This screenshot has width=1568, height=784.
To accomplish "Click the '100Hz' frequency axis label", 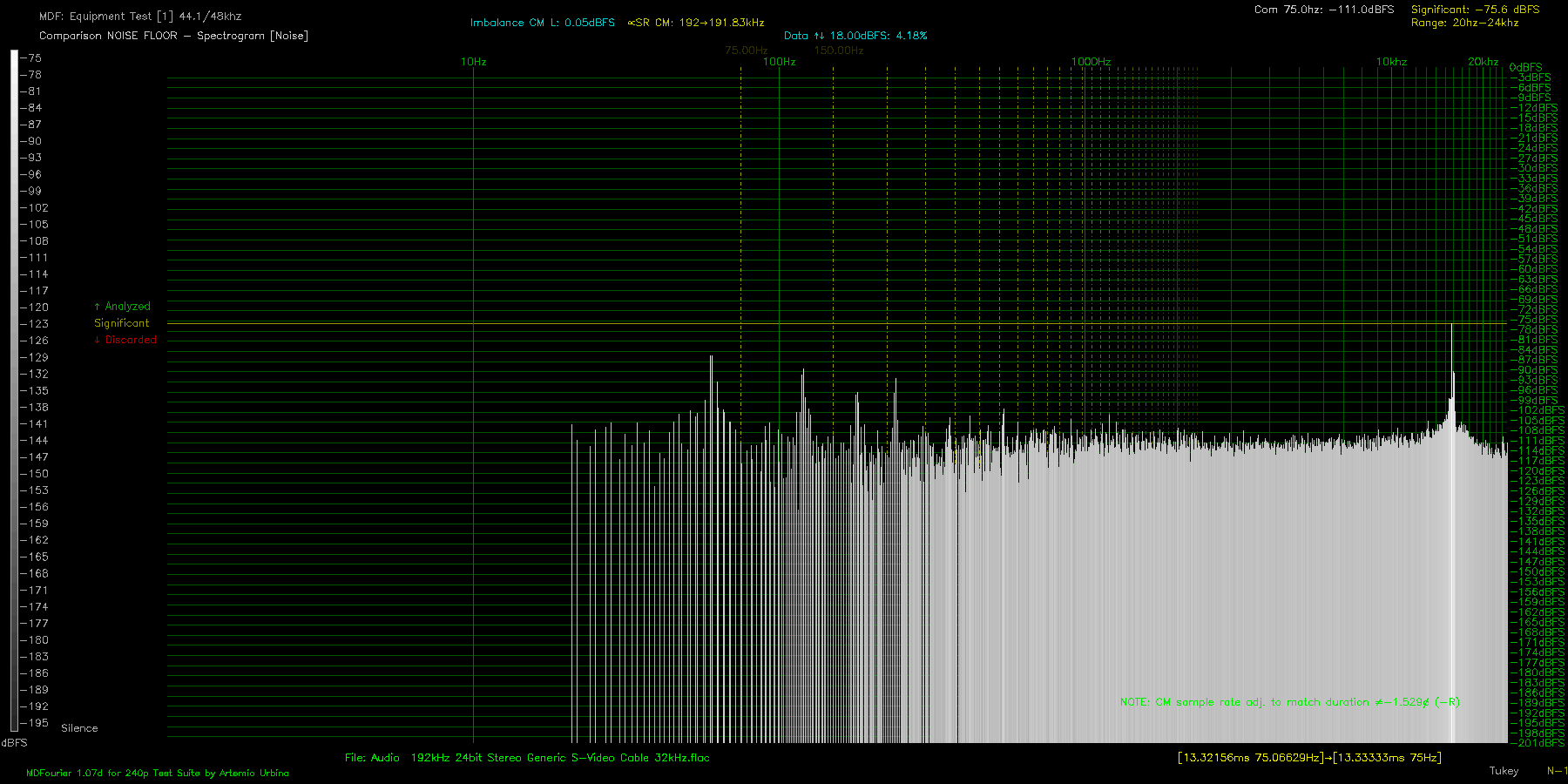I will [x=780, y=62].
